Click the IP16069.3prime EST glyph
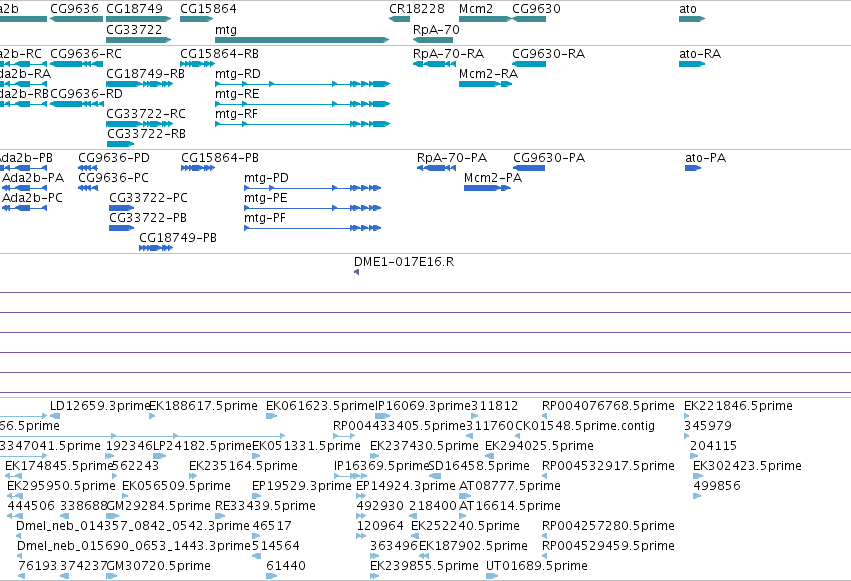Viewport: 851px width, 581px height. pyautogui.click(x=382, y=416)
